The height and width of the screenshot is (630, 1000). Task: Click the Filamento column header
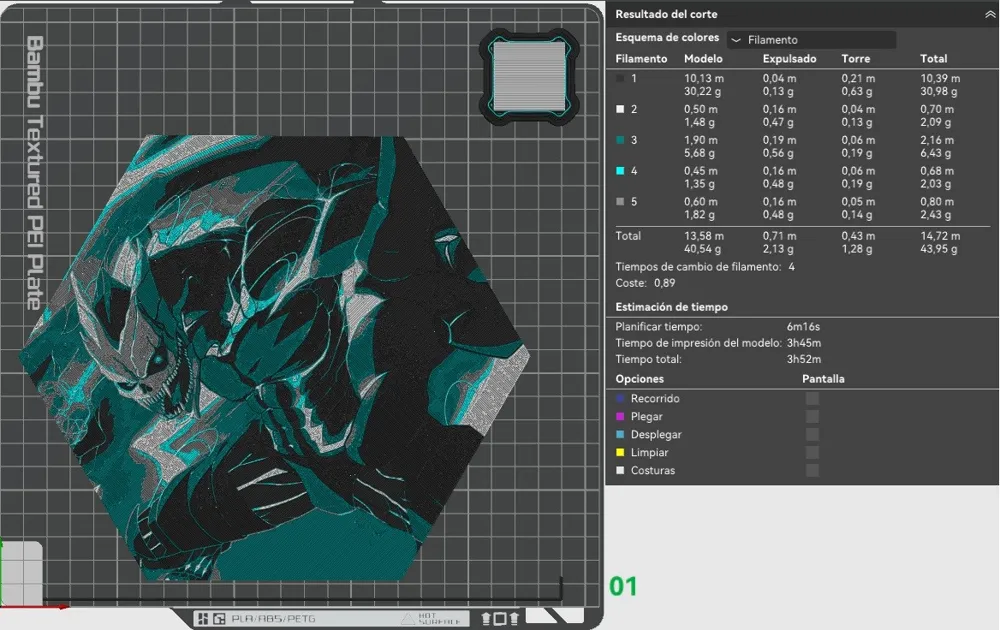click(641, 59)
